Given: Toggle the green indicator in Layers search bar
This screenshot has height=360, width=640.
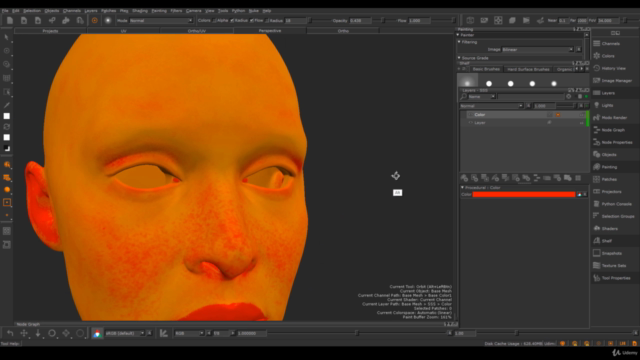Looking at the screenshot, I should pyautogui.click(x=587, y=97).
